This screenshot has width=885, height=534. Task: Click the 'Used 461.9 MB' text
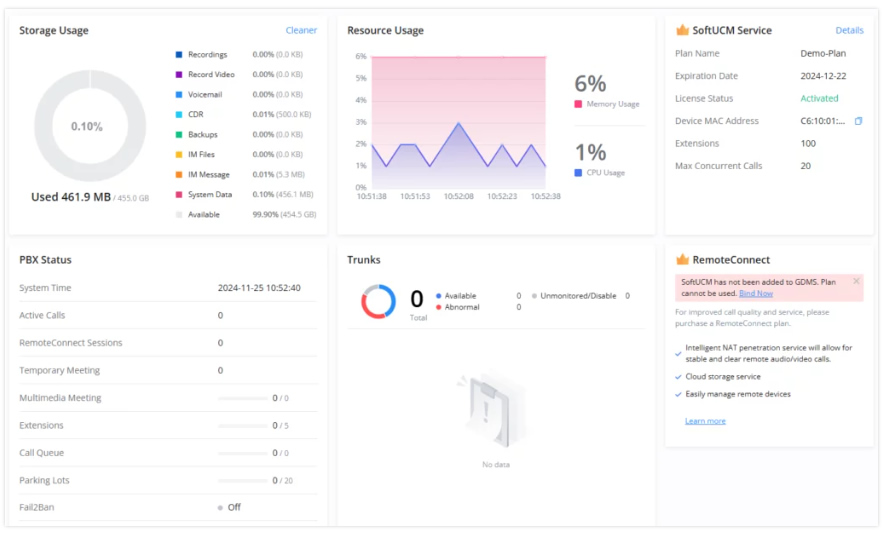click(71, 197)
